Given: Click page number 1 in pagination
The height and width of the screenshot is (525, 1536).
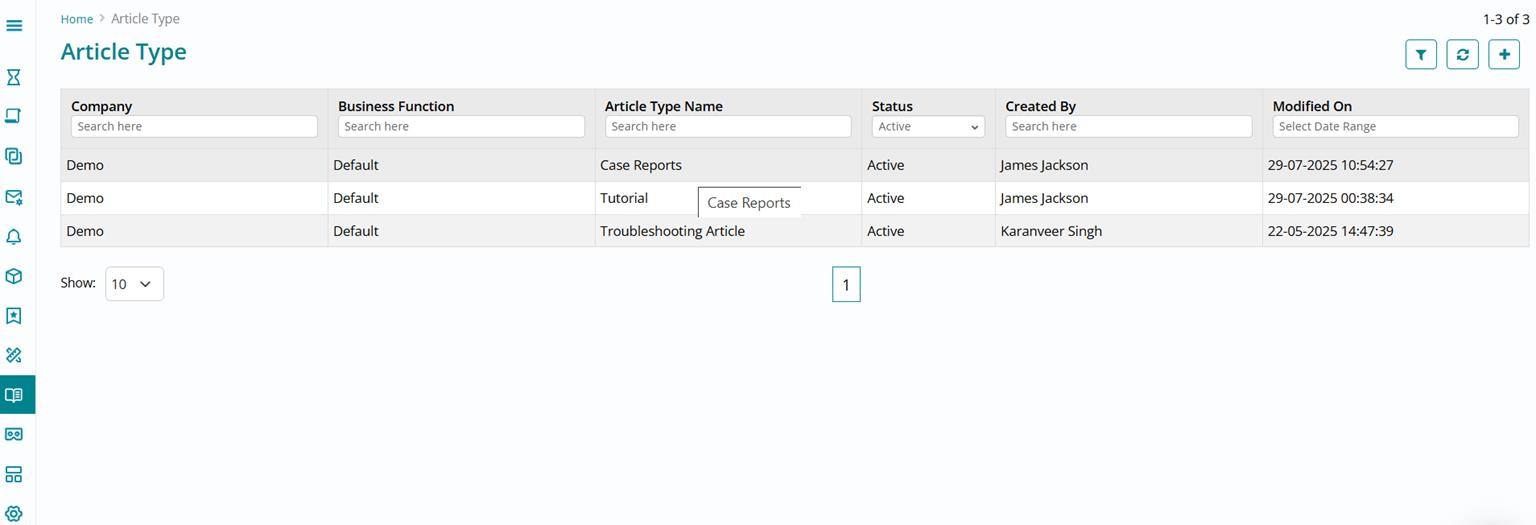Looking at the screenshot, I should tap(845, 285).
